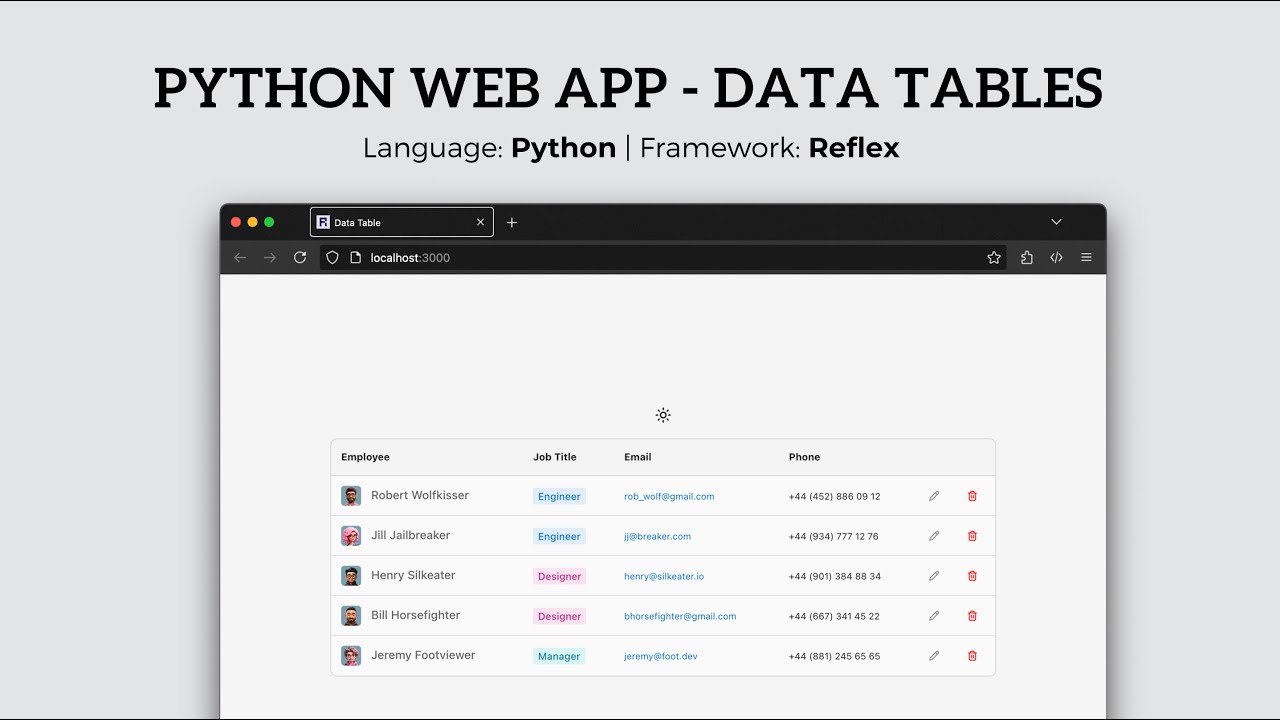This screenshot has width=1280, height=720.
Task: Open the browser hamburger menu
Action: point(1086,258)
